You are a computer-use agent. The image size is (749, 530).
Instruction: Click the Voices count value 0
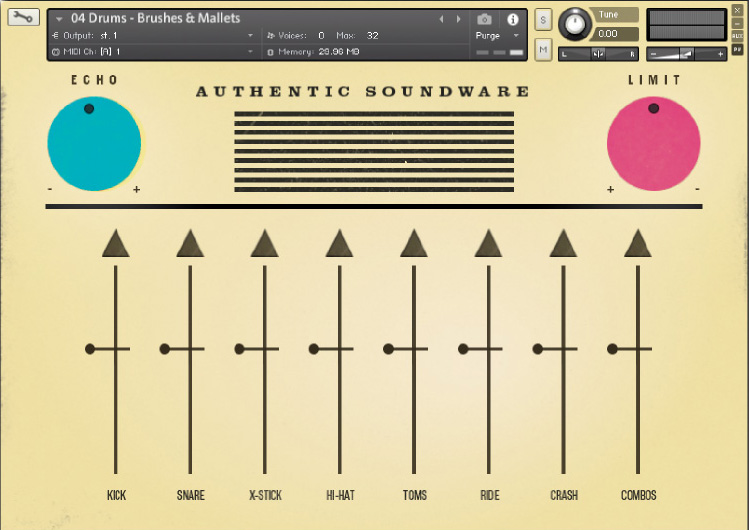pos(321,35)
